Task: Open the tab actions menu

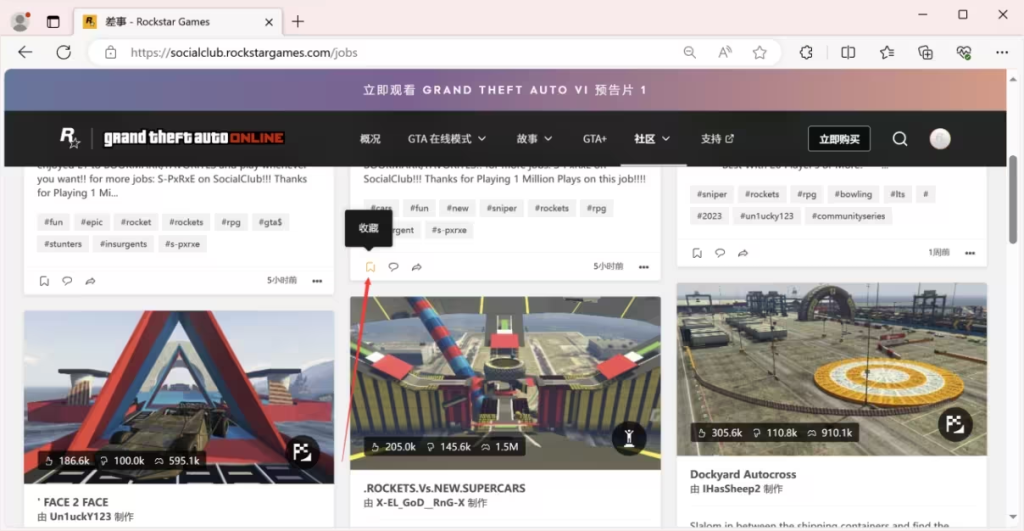Action: (x=53, y=22)
